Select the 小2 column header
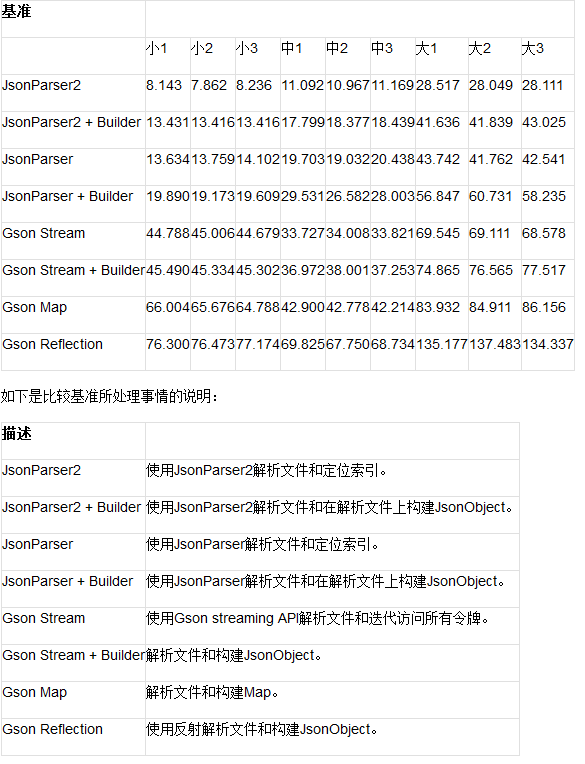Image resolution: width=585 pixels, height=764 pixels. [202, 48]
